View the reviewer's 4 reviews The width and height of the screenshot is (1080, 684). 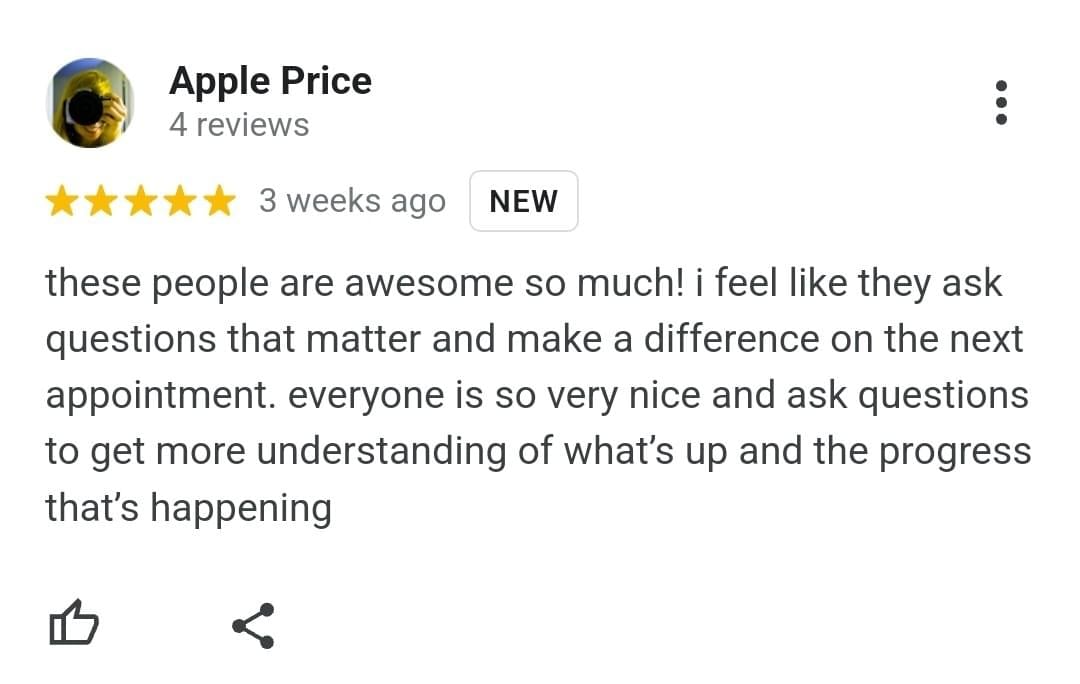coord(239,126)
